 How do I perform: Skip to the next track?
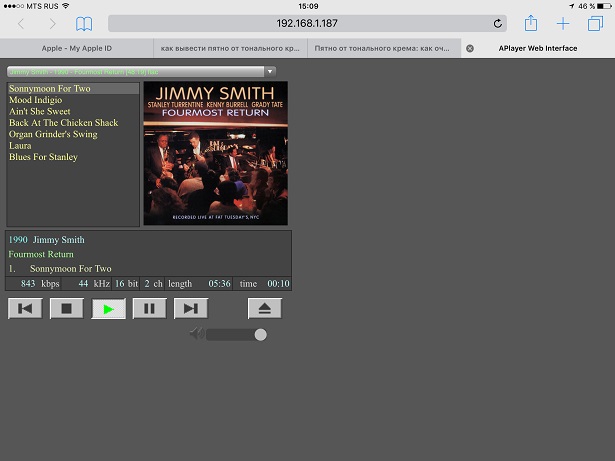pos(191,308)
